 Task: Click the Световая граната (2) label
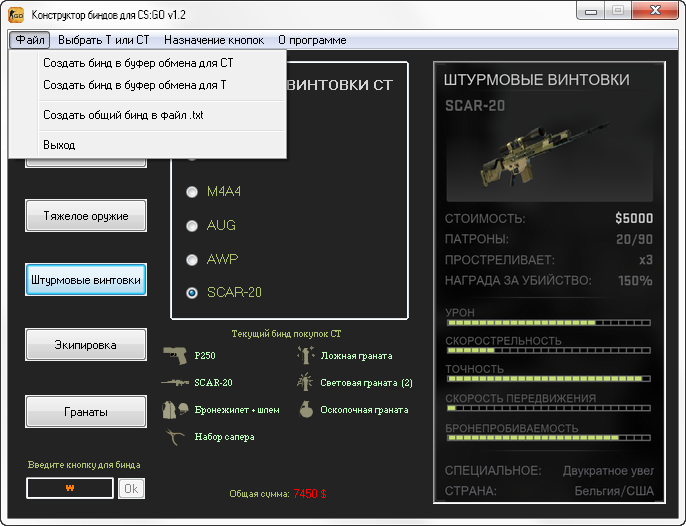[x=366, y=383]
